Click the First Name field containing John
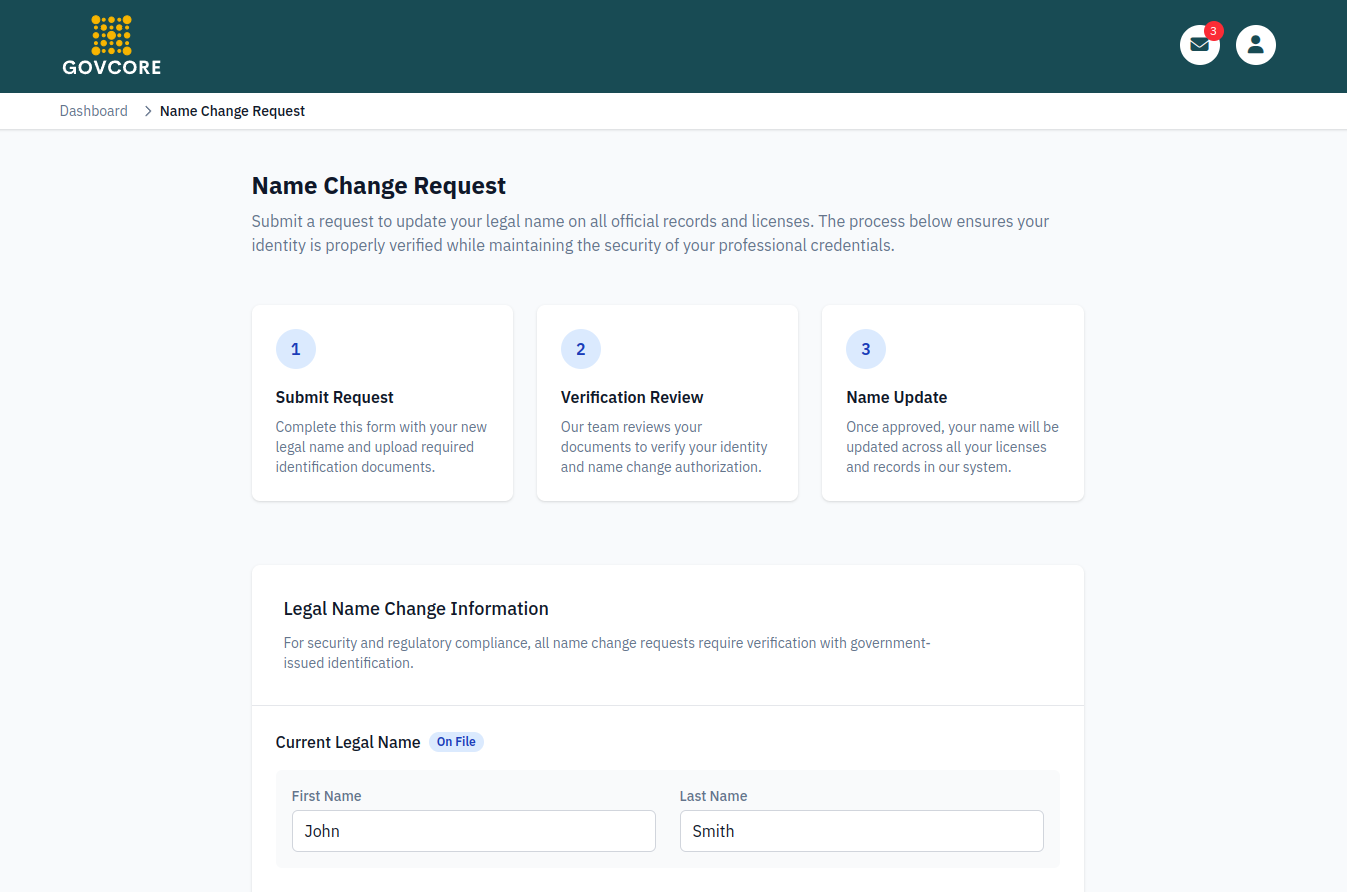 pos(474,831)
